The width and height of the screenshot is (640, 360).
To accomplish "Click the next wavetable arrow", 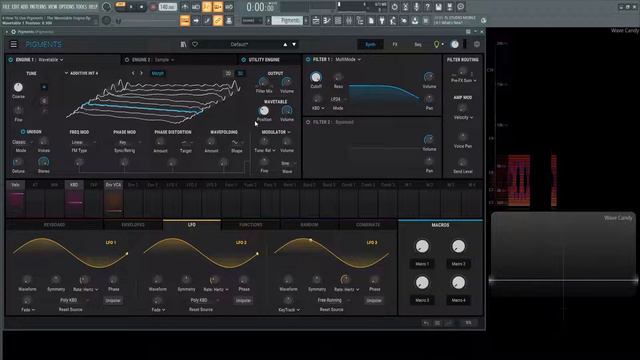I will pyautogui.click(x=141, y=73).
